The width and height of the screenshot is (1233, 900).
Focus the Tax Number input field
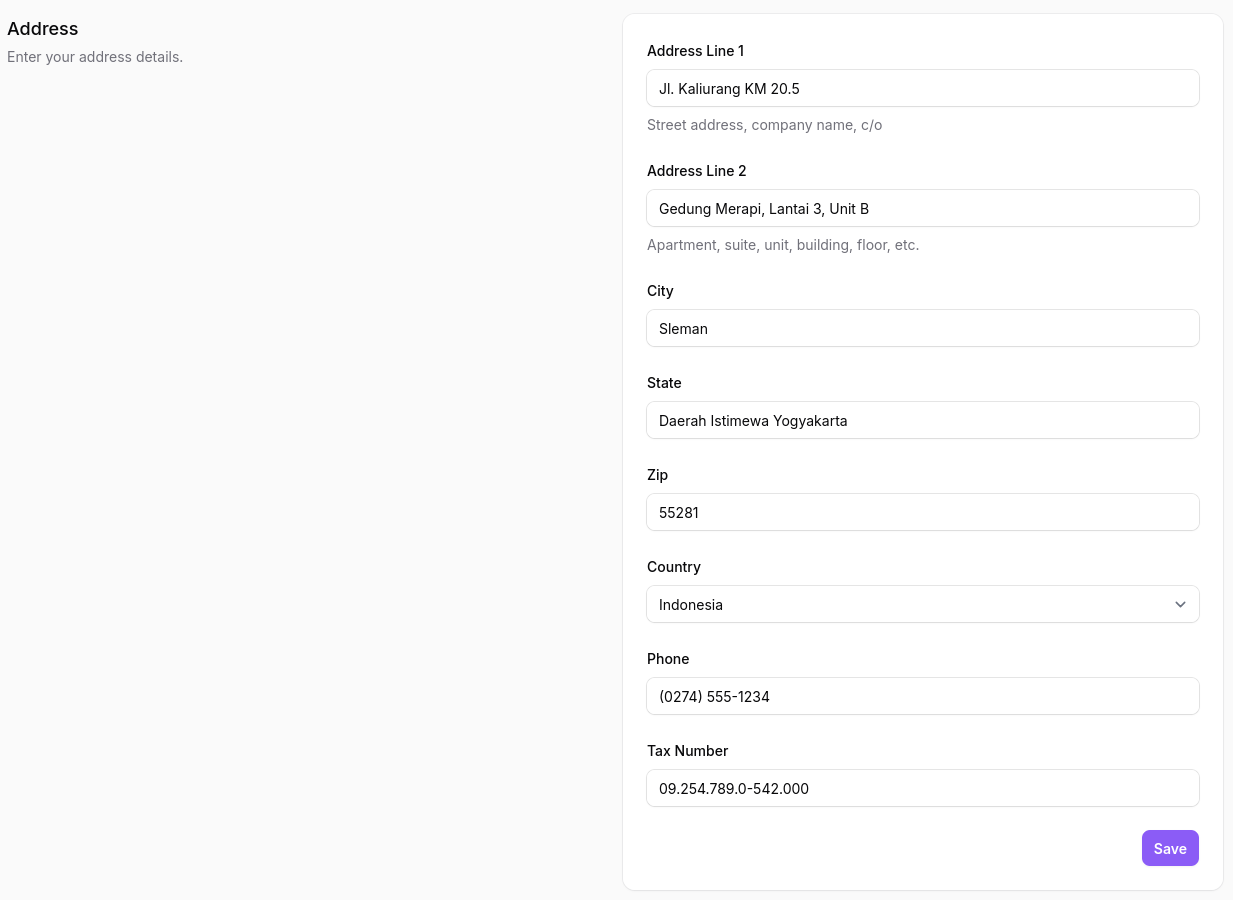[x=922, y=788]
